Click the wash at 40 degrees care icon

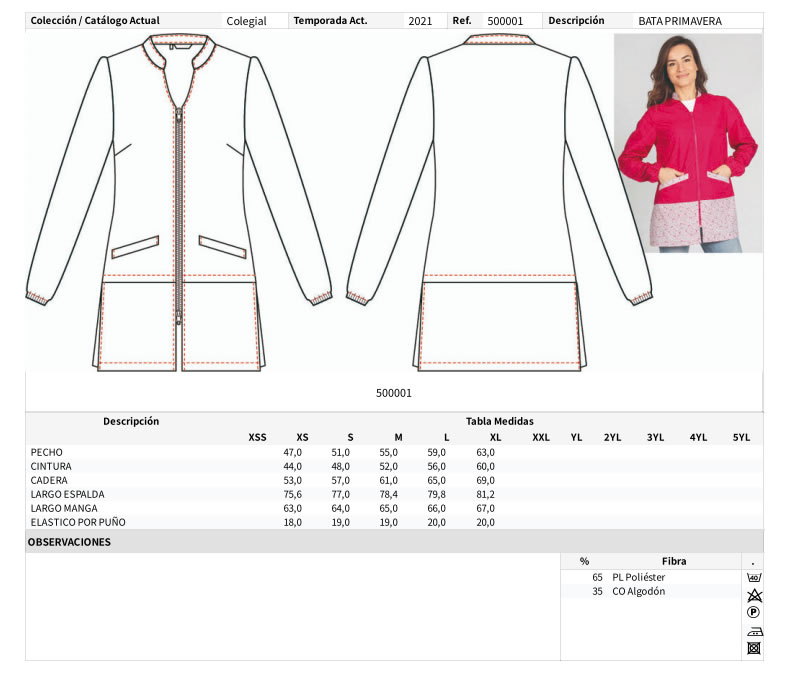[752, 578]
